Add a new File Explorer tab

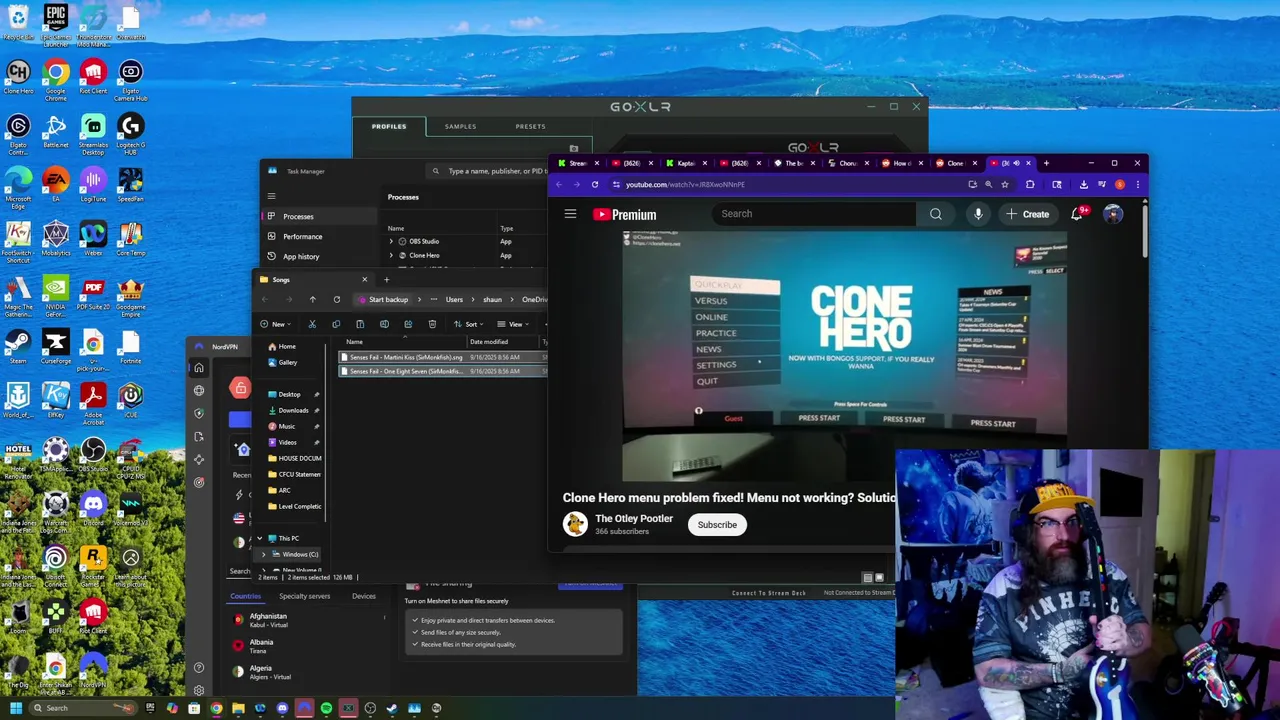click(x=386, y=280)
